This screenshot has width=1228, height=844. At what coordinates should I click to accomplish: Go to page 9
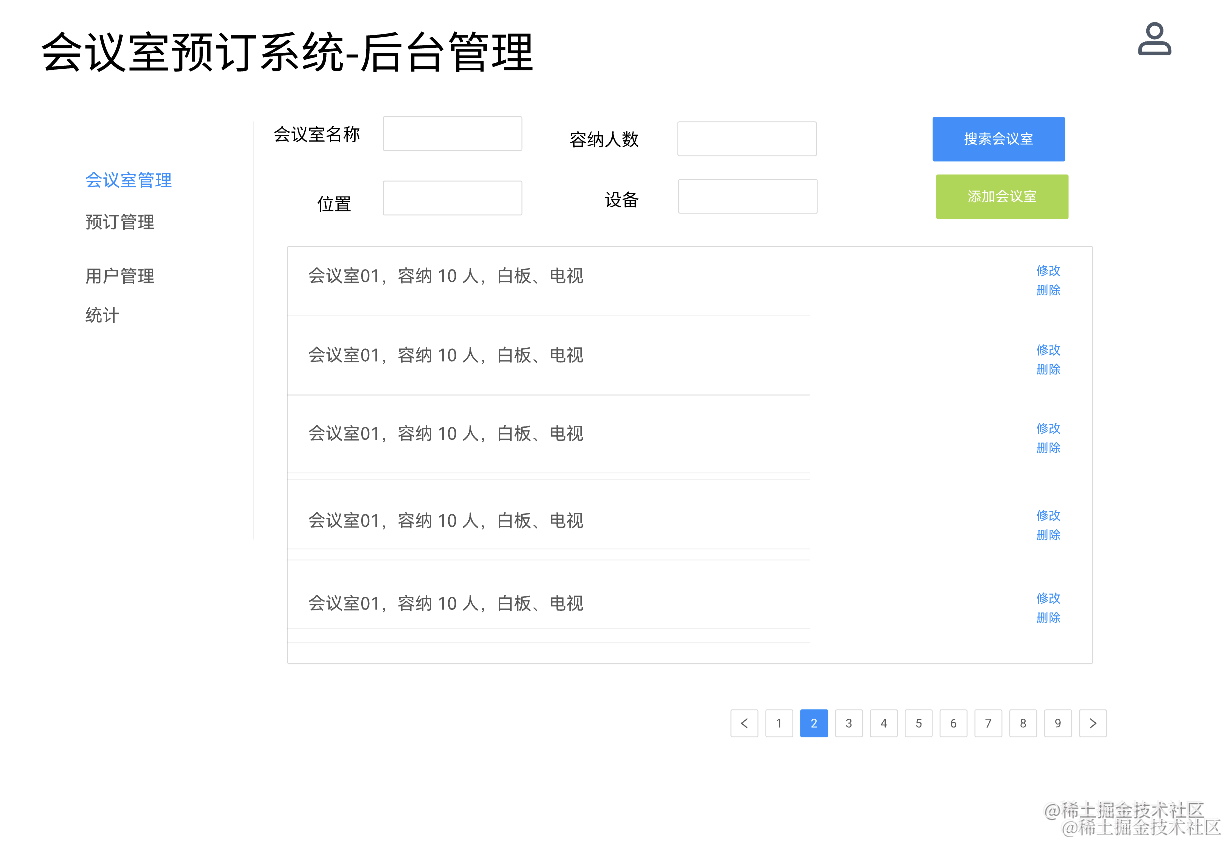point(1058,723)
